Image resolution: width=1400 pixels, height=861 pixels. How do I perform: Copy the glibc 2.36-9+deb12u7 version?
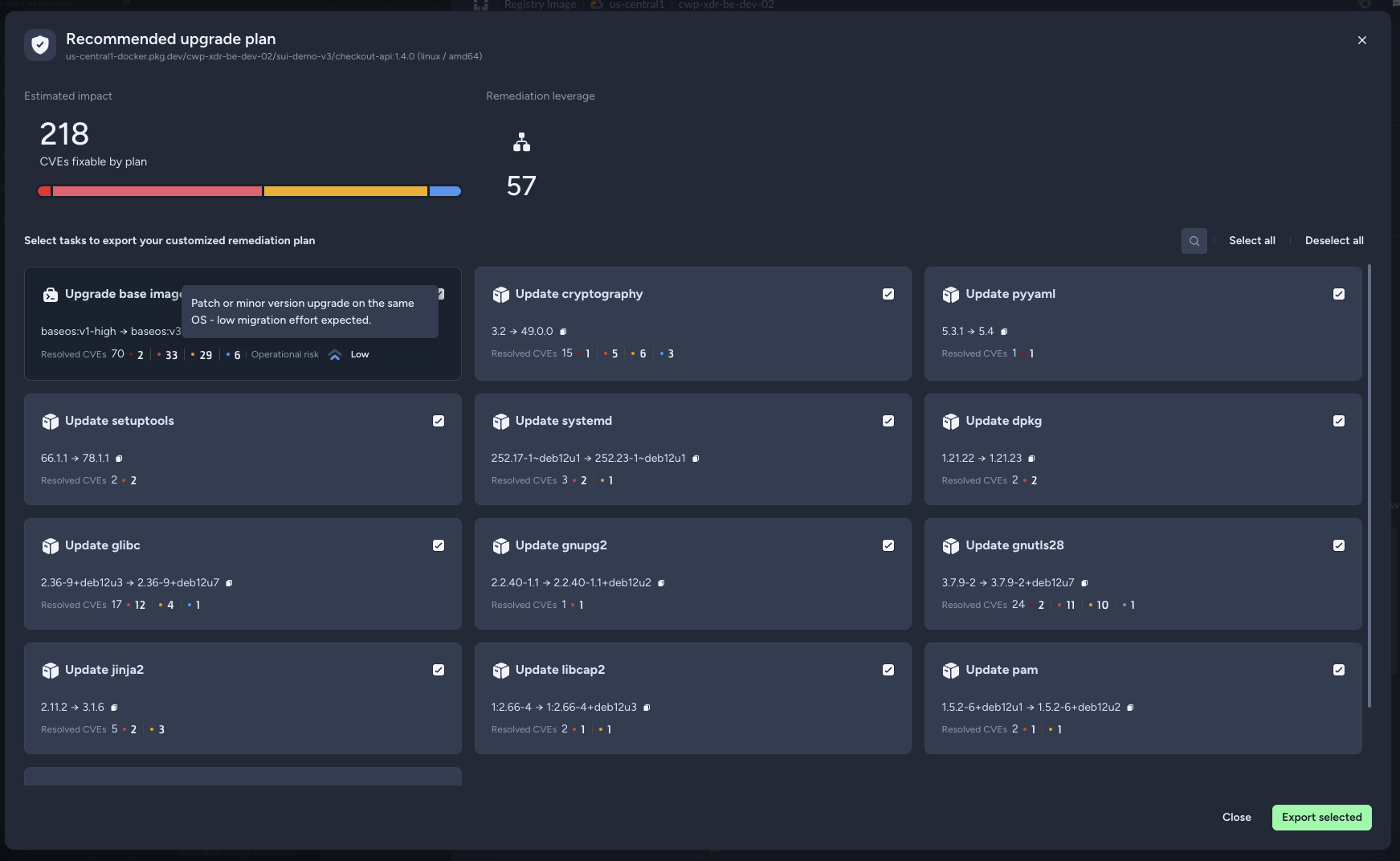[x=229, y=583]
